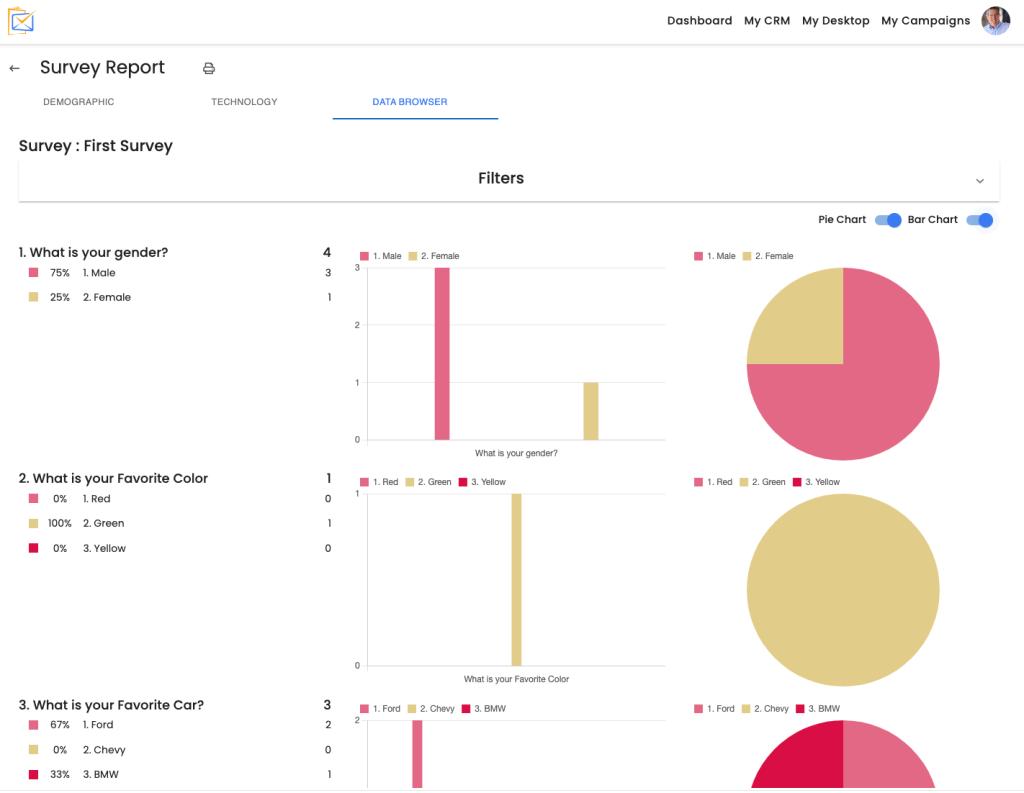
Task: Navigate to My CRM
Action: coord(765,20)
